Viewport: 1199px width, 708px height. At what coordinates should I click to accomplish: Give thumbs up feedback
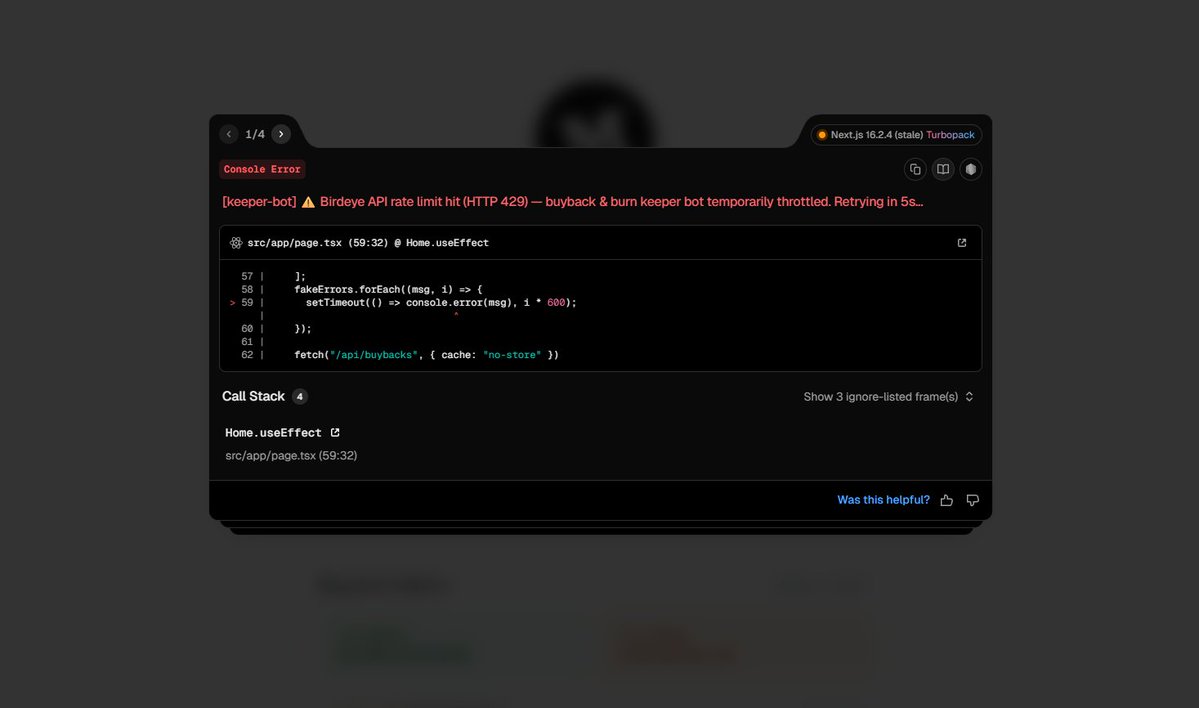tap(947, 500)
